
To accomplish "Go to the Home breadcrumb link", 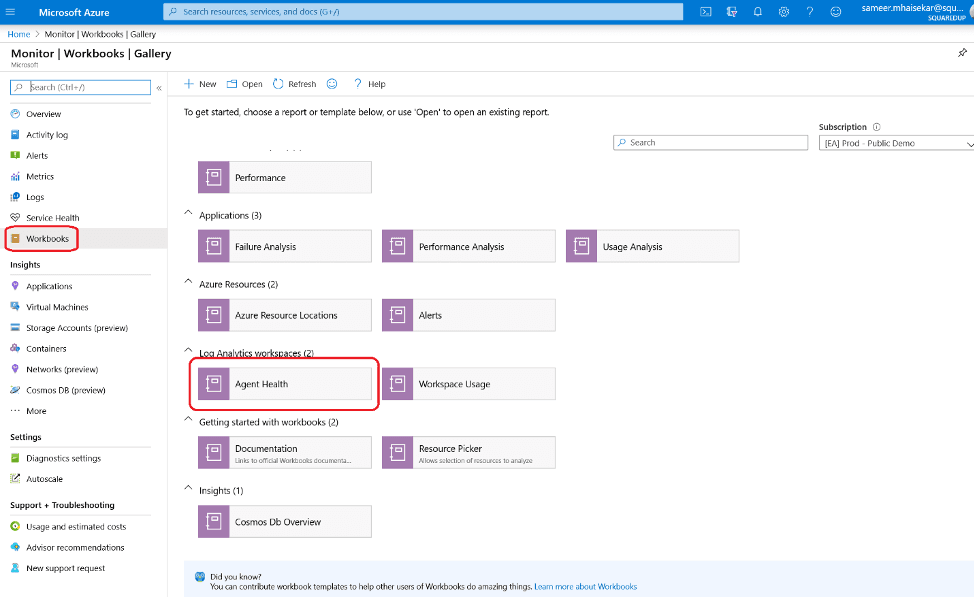I will (x=19, y=34).
